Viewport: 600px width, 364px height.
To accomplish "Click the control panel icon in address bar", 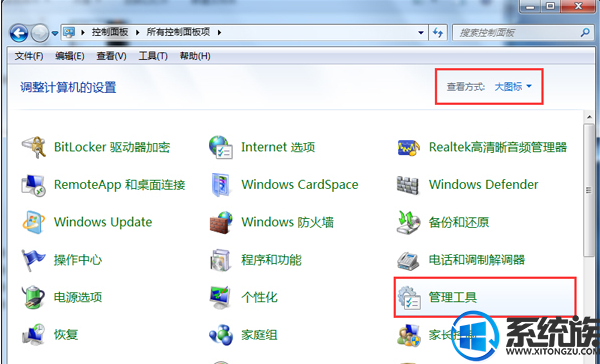I will pos(69,32).
